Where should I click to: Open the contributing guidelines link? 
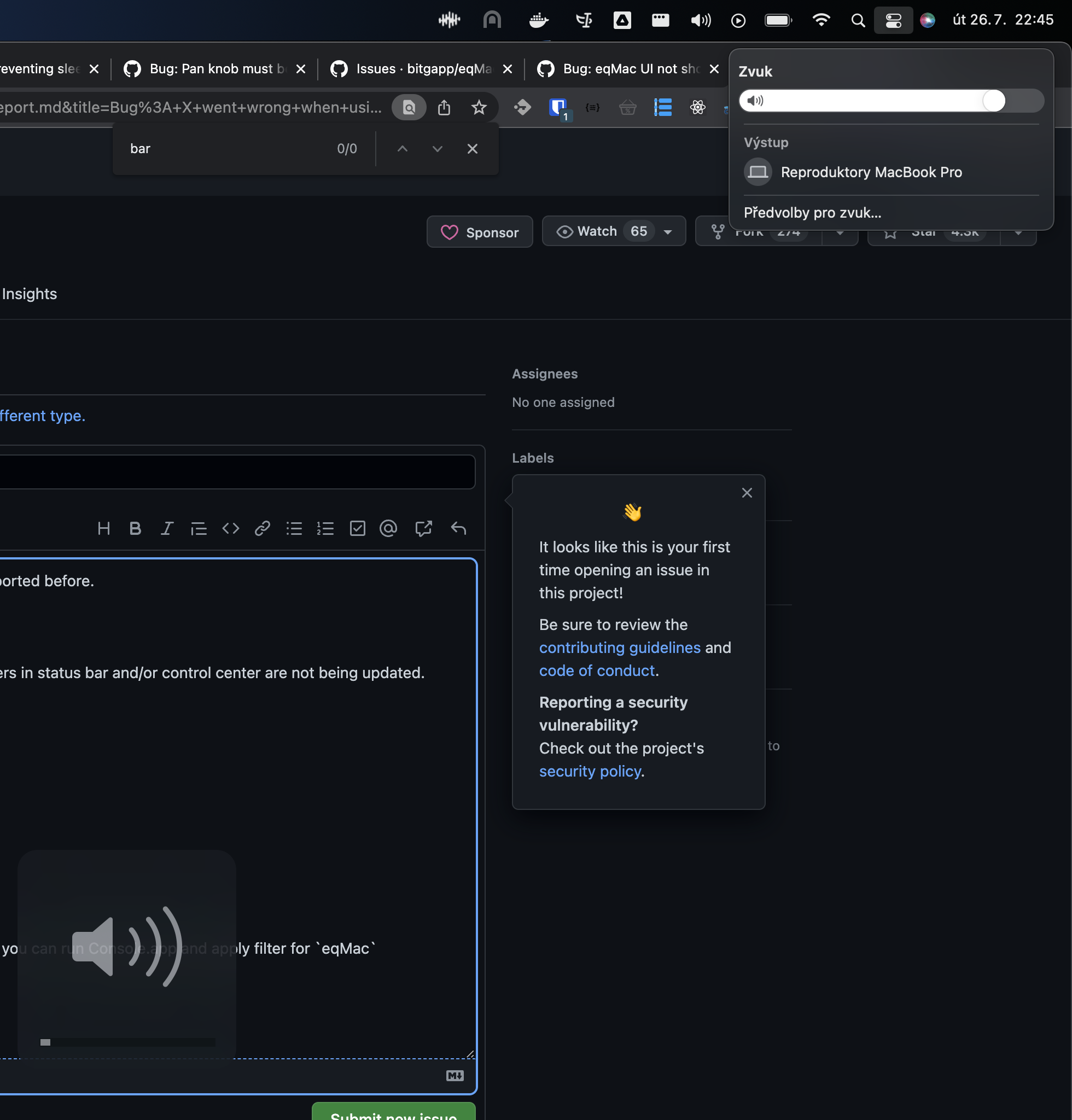[620, 647]
